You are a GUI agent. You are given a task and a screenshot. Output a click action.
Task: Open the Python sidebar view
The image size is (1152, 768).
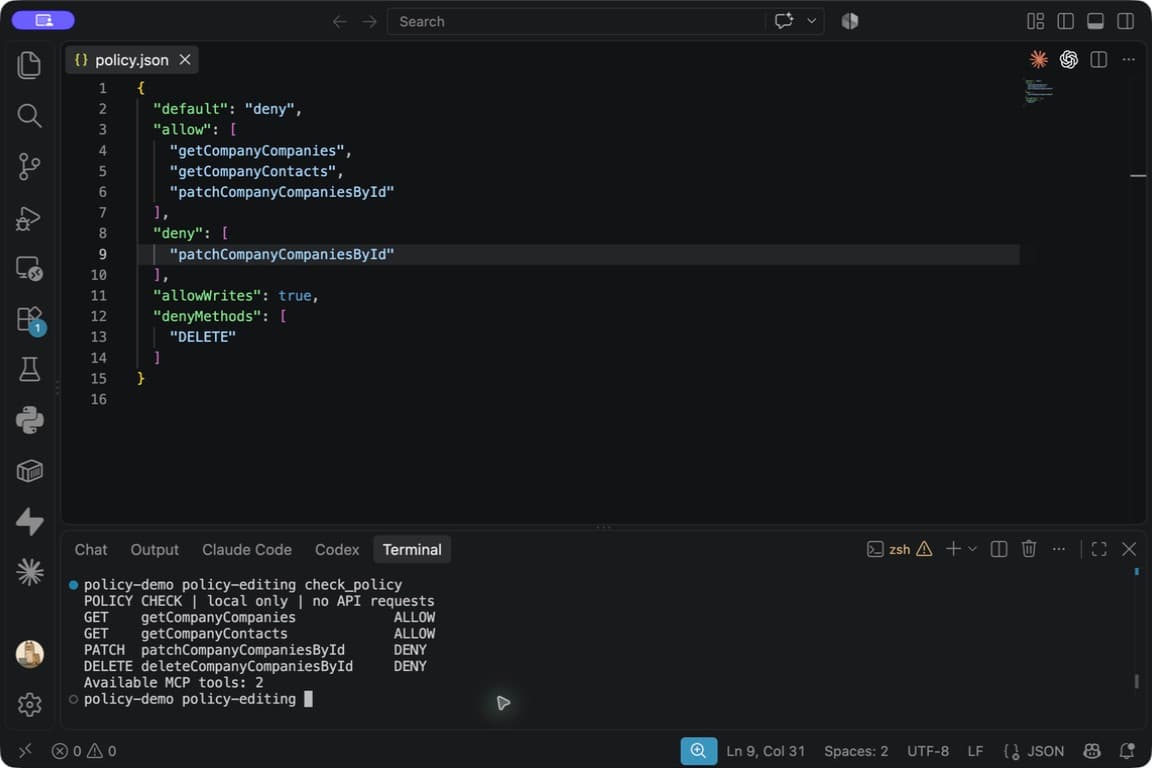[29, 420]
